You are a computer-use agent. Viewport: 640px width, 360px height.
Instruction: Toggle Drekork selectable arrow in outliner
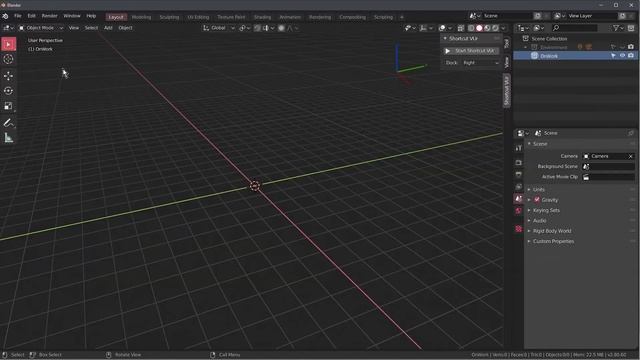coord(613,56)
